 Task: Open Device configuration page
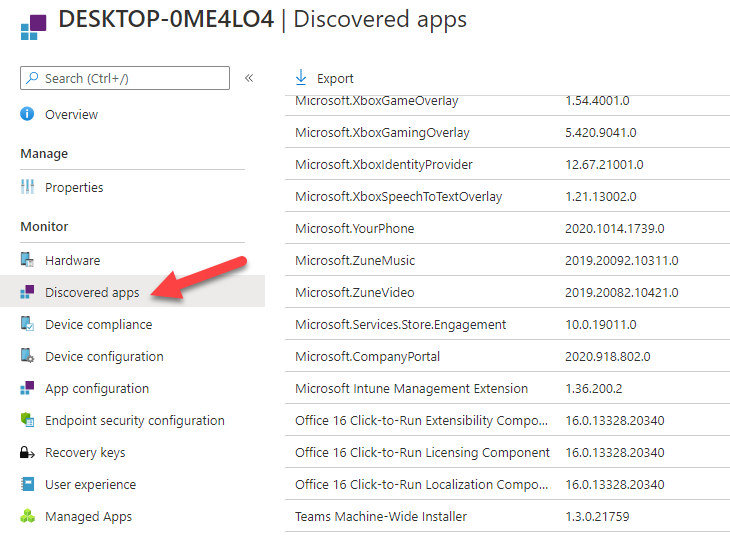tap(104, 357)
